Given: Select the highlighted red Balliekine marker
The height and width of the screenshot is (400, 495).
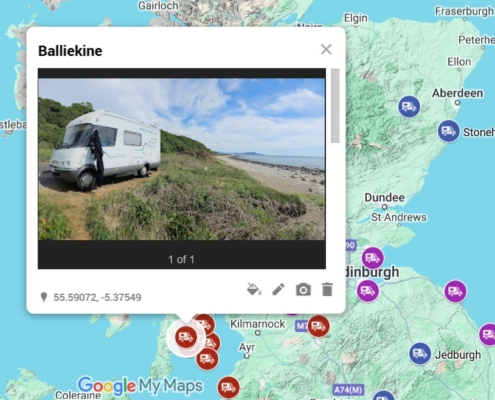Looking at the screenshot, I should (x=186, y=337).
